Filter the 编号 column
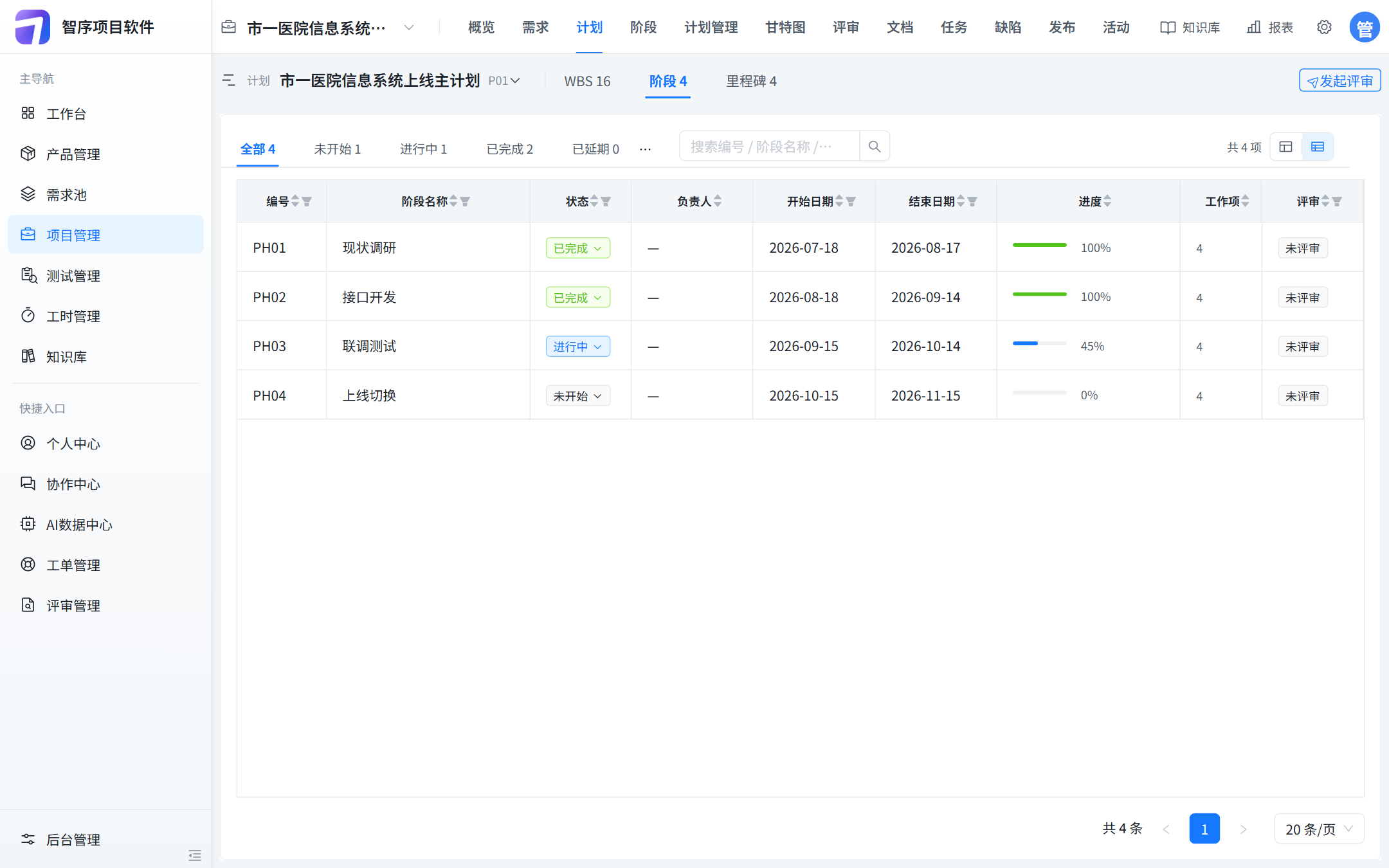 click(x=307, y=201)
